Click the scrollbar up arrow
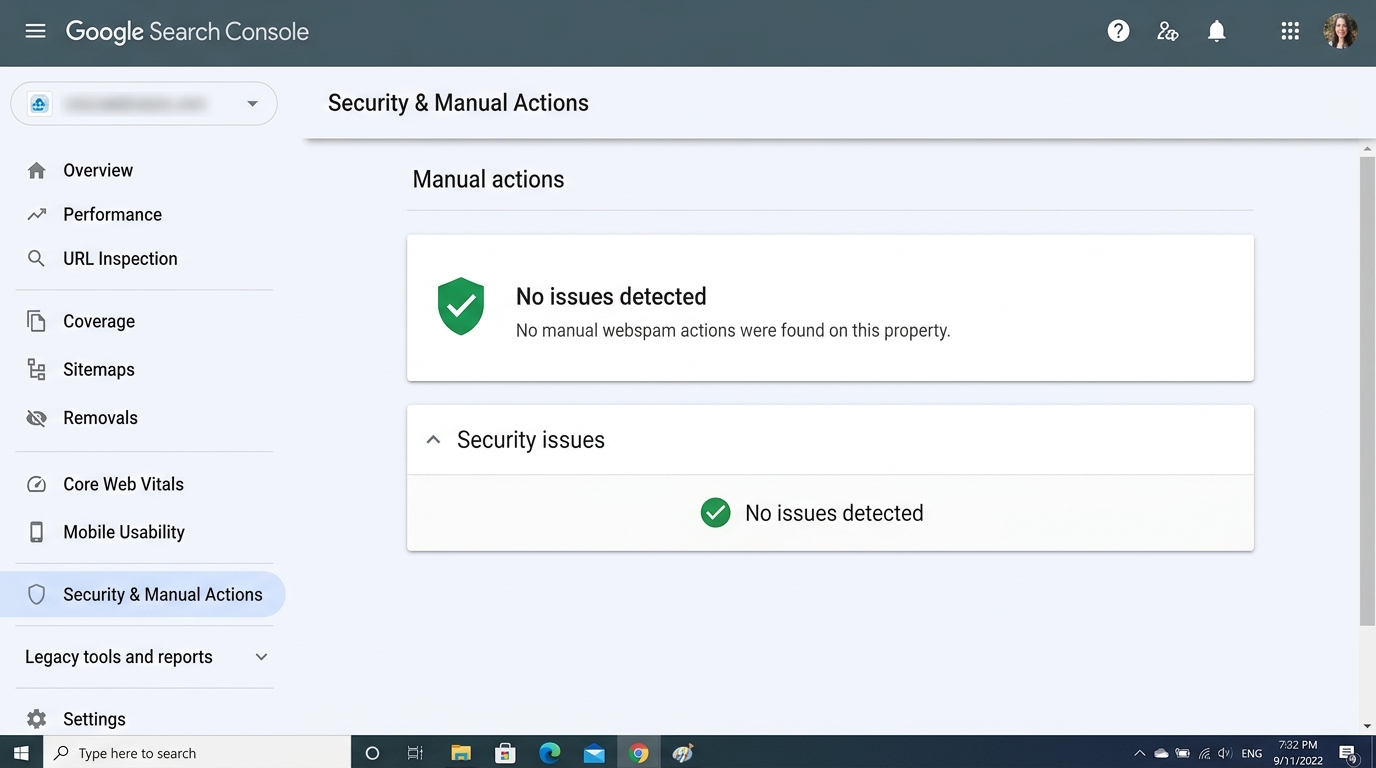Image resolution: width=1376 pixels, height=768 pixels. 1367,149
